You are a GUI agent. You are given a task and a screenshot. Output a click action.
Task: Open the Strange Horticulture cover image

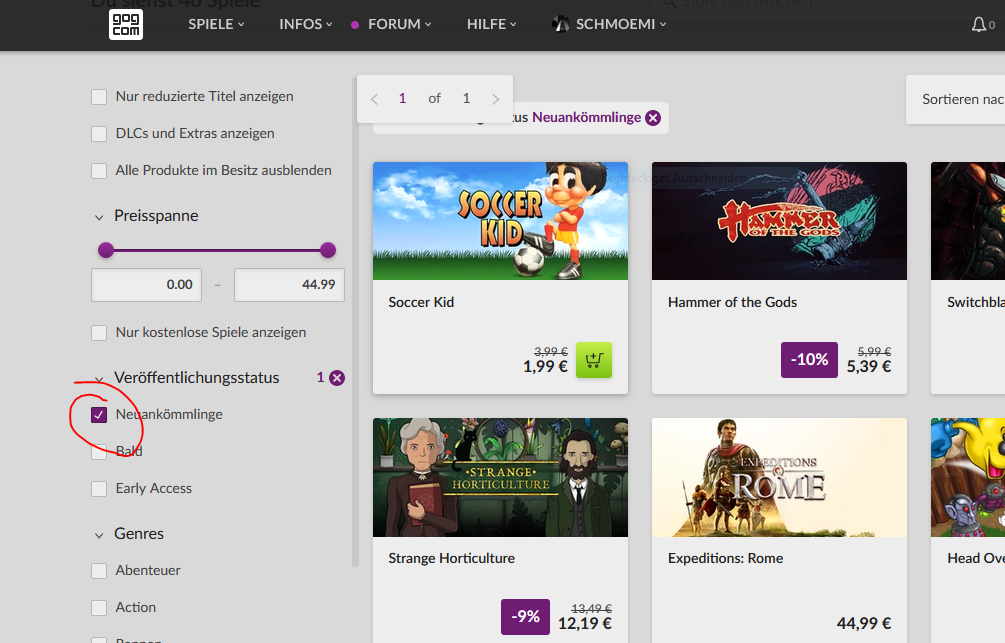click(501, 478)
